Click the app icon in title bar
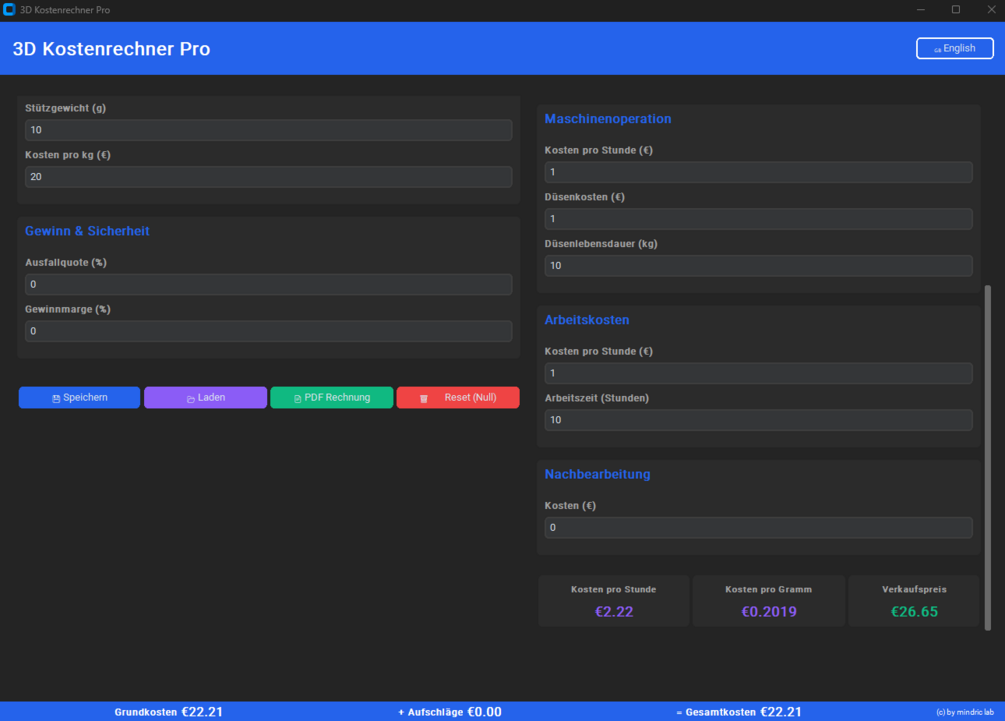1005x721 pixels. click(9, 10)
